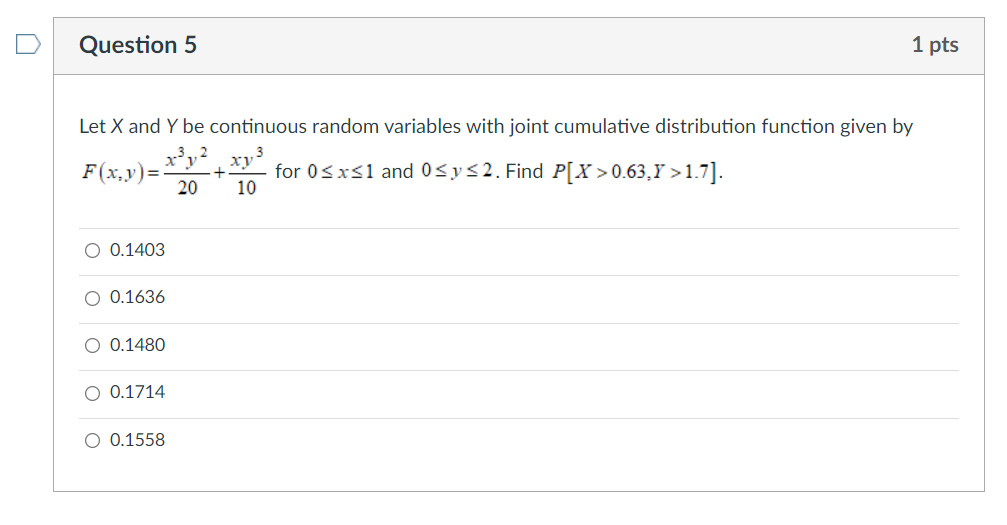
Task: Click the 0.1480 answer text label
Action: [137, 345]
